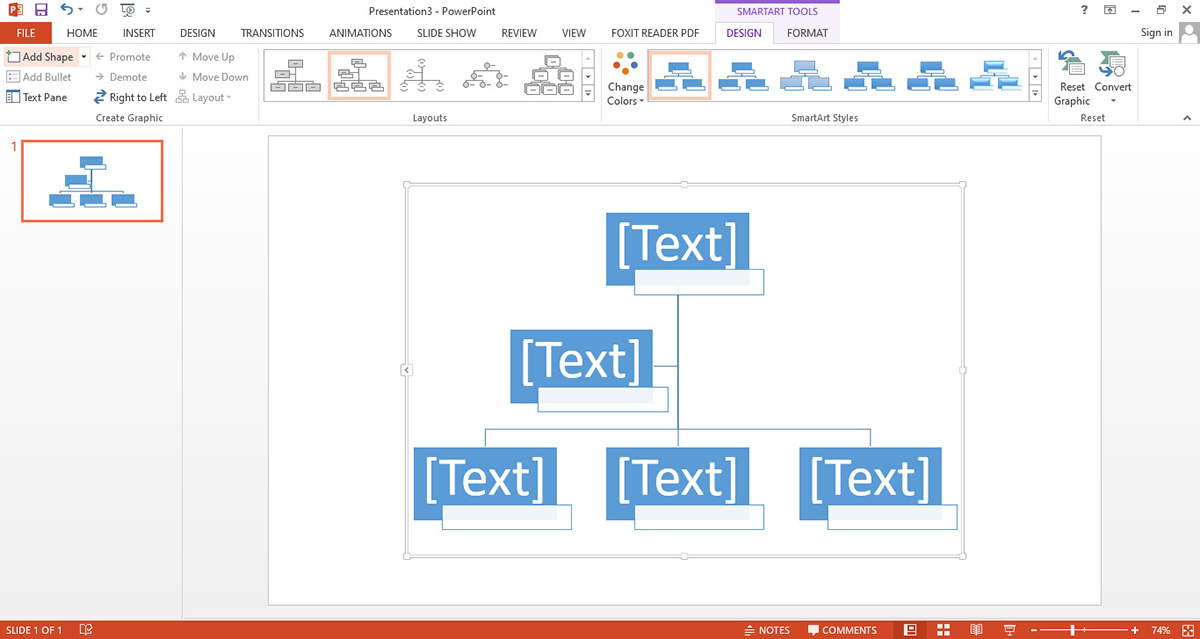Image resolution: width=1200 pixels, height=639 pixels.
Task: Switch to the FORMAT tab under SmartArt Tools
Action: click(807, 33)
